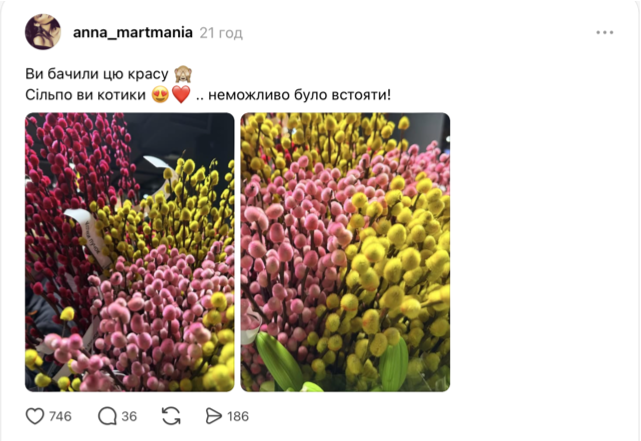The image size is (641, 441).
Task: Click the 21 год timestamp
Action: tap(221, 33)
